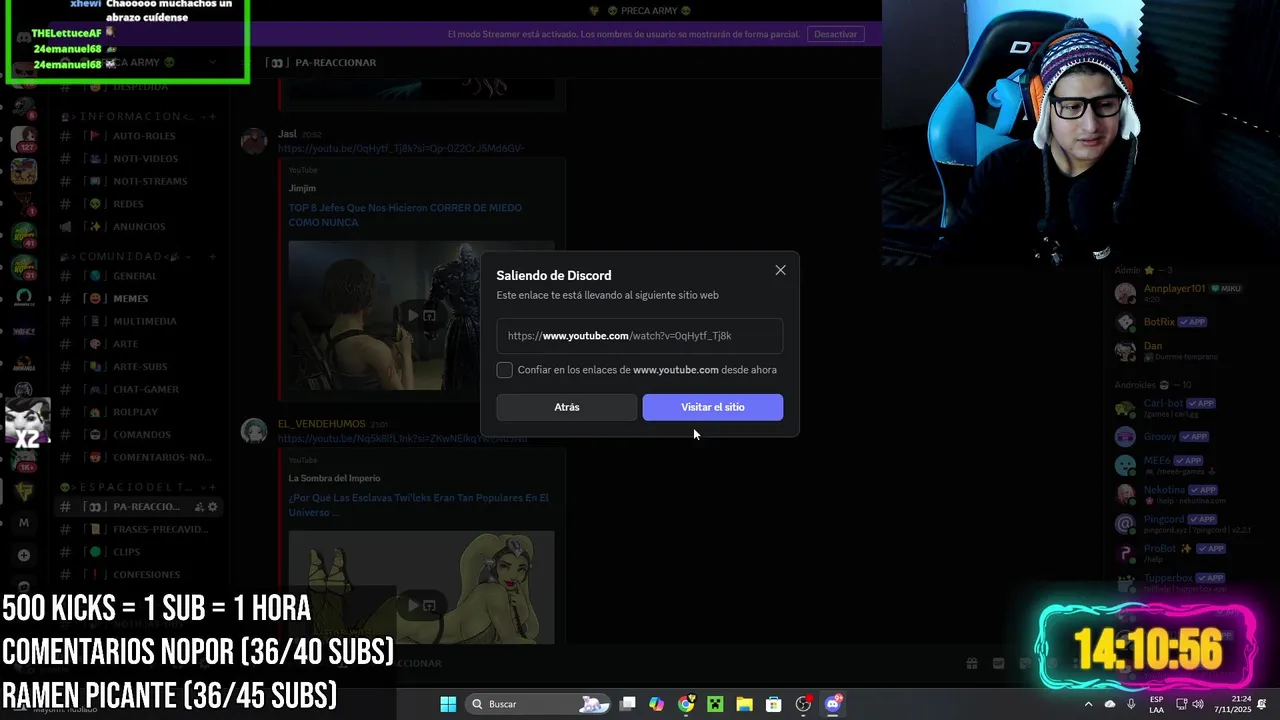Image resolution: width=1280 pixels, height=720 pixels.
Task: Open the PA-REACCIO... channel settings gear
Action: point(212,507)
